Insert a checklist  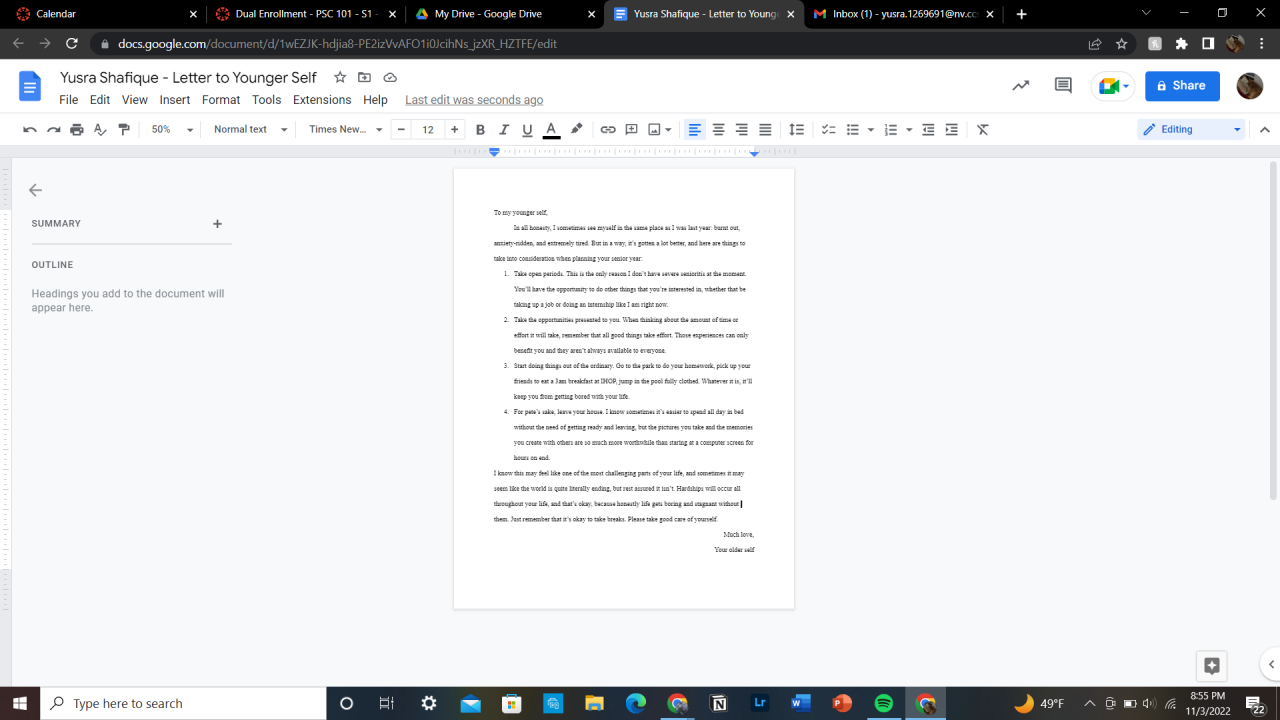point(829,129)
